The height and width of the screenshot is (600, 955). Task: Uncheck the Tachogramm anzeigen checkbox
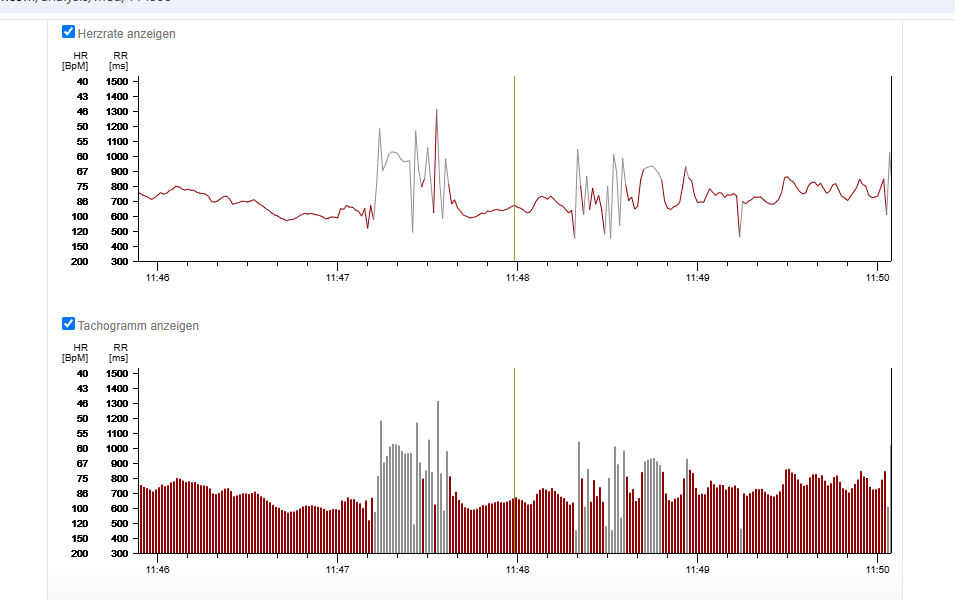[69, 324]
